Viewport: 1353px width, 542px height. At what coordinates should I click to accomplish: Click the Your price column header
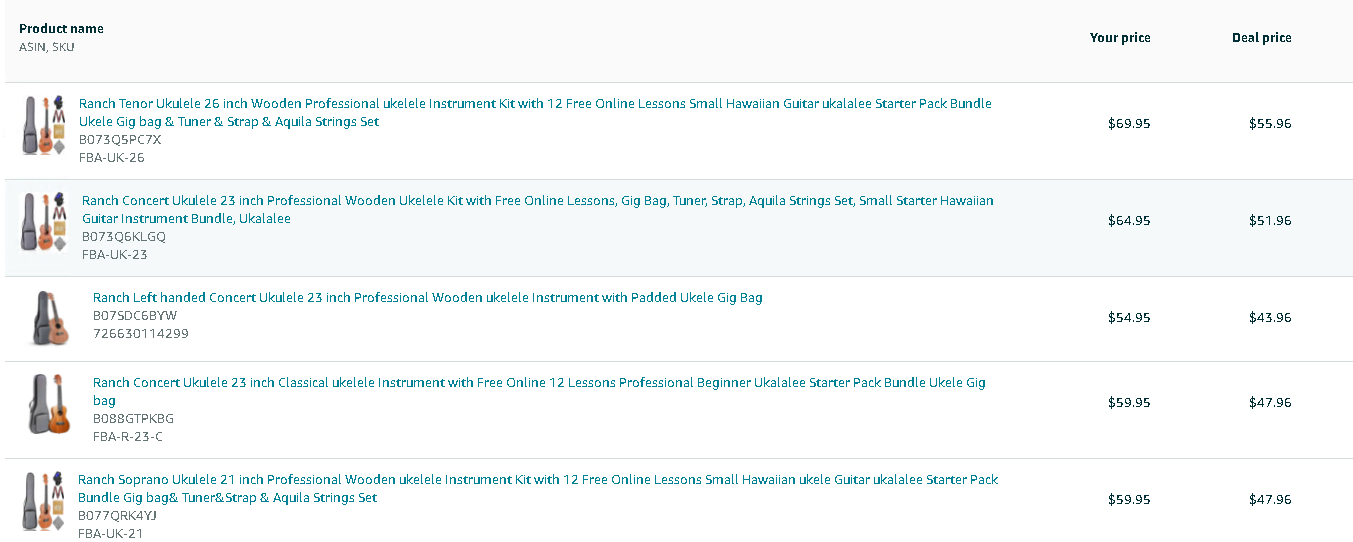click(x=1120, y=37)
